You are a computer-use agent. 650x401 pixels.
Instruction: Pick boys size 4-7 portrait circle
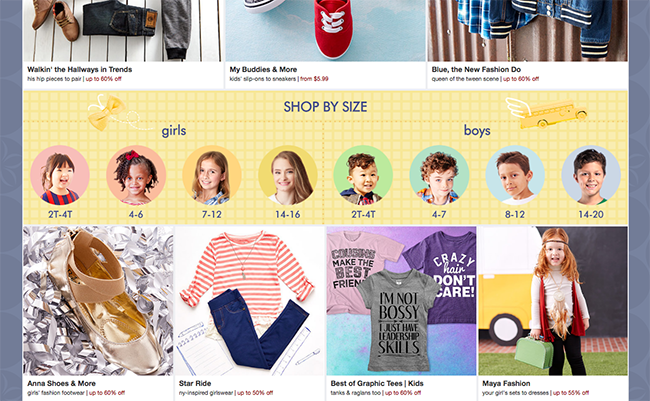(x=439, y=175)
